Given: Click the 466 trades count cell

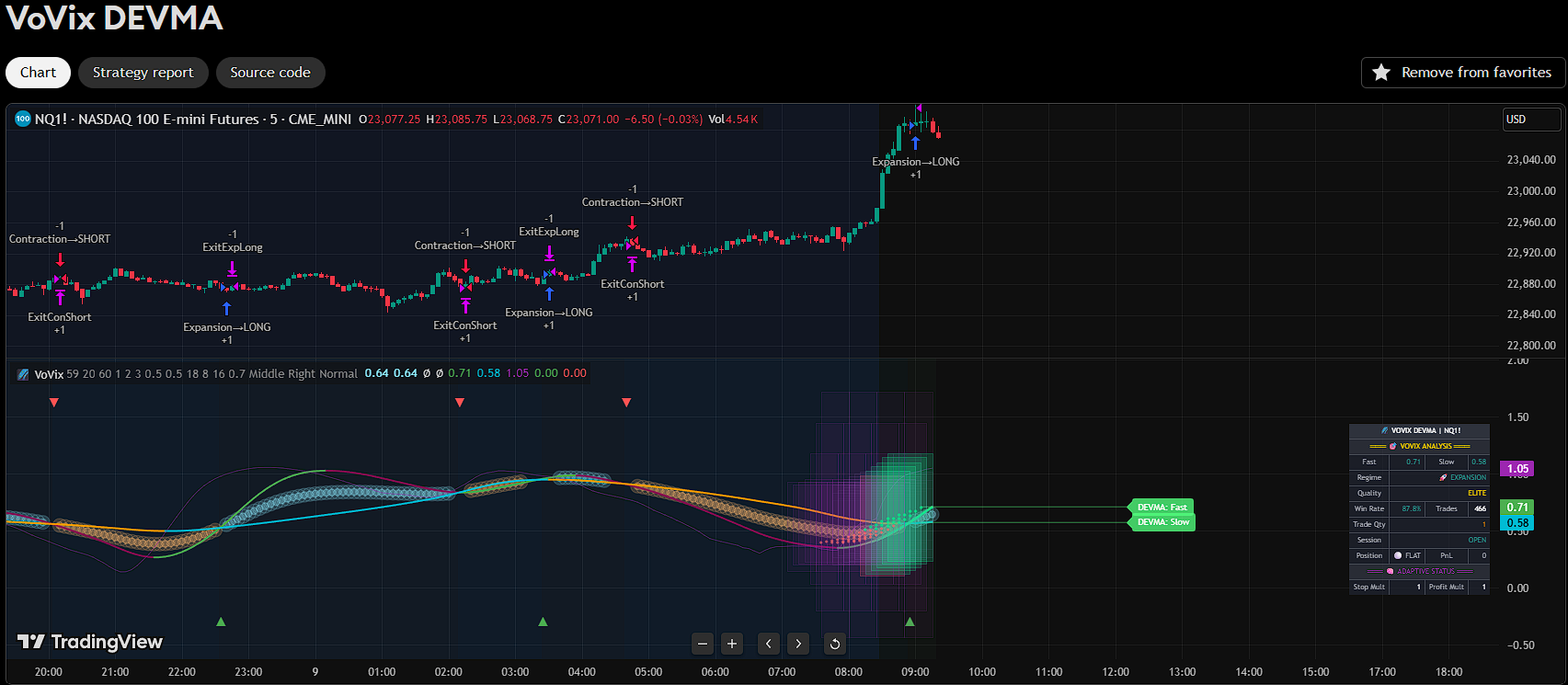Looking at the screenshot, I should pos(1479,508).
